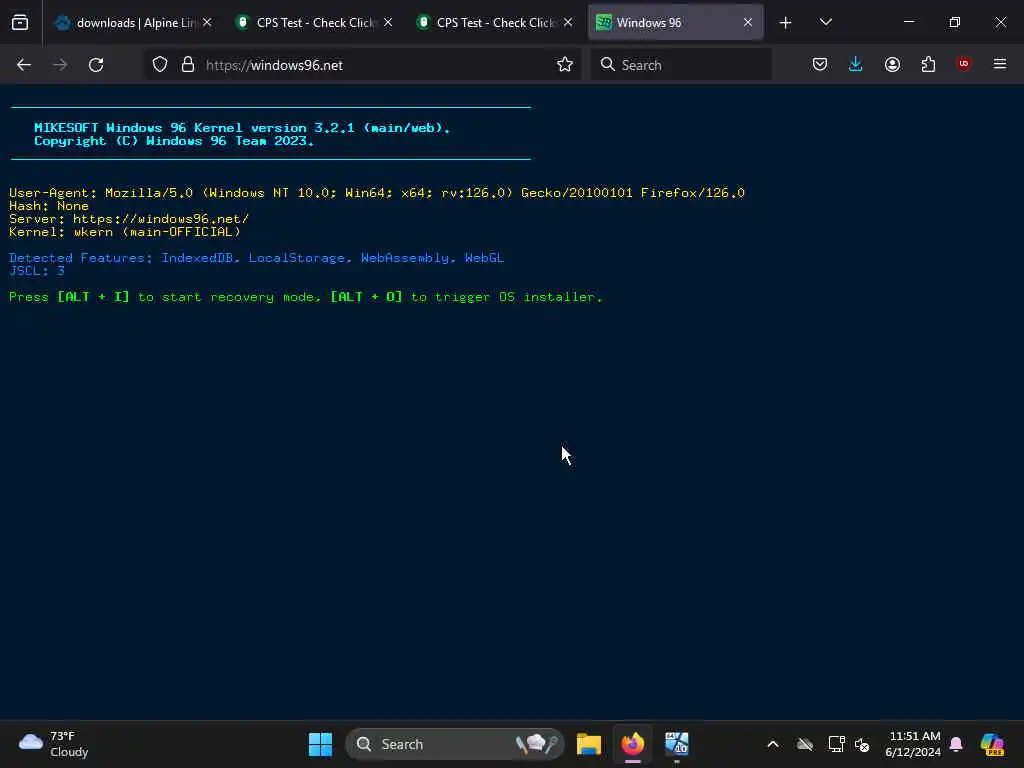Open Firefox hamburger application menu

pyautogui.click(x=1000, y=65)
